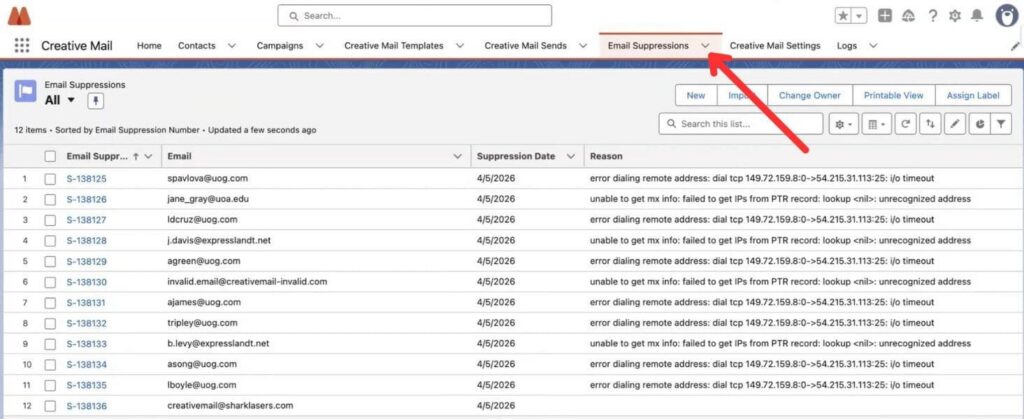The image size is (1024, 419).
Task: Click the Edit List pencil icon
Action: [955, 124]
